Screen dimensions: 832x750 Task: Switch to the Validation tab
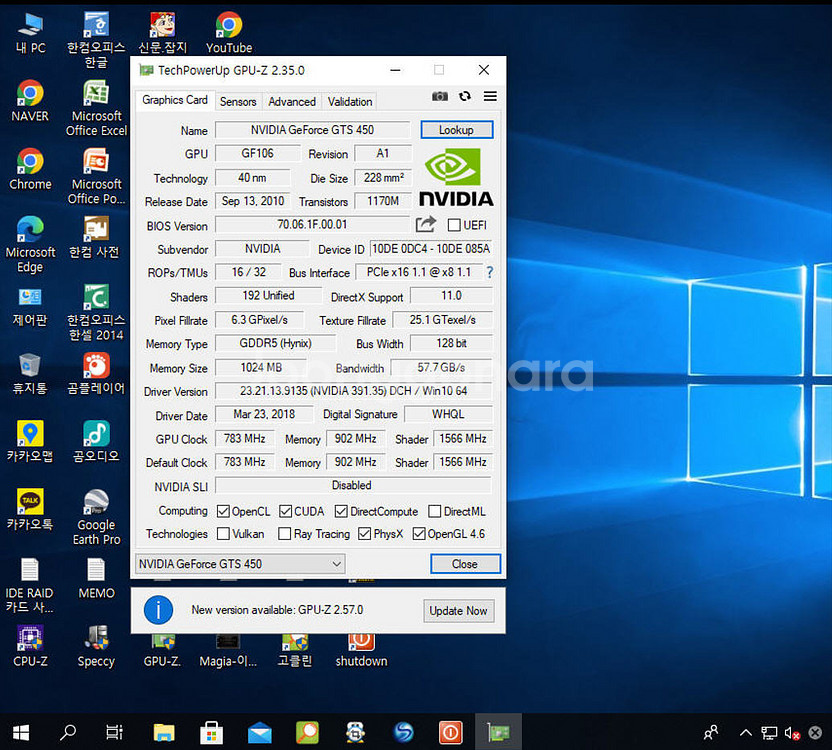click(350, 101)
